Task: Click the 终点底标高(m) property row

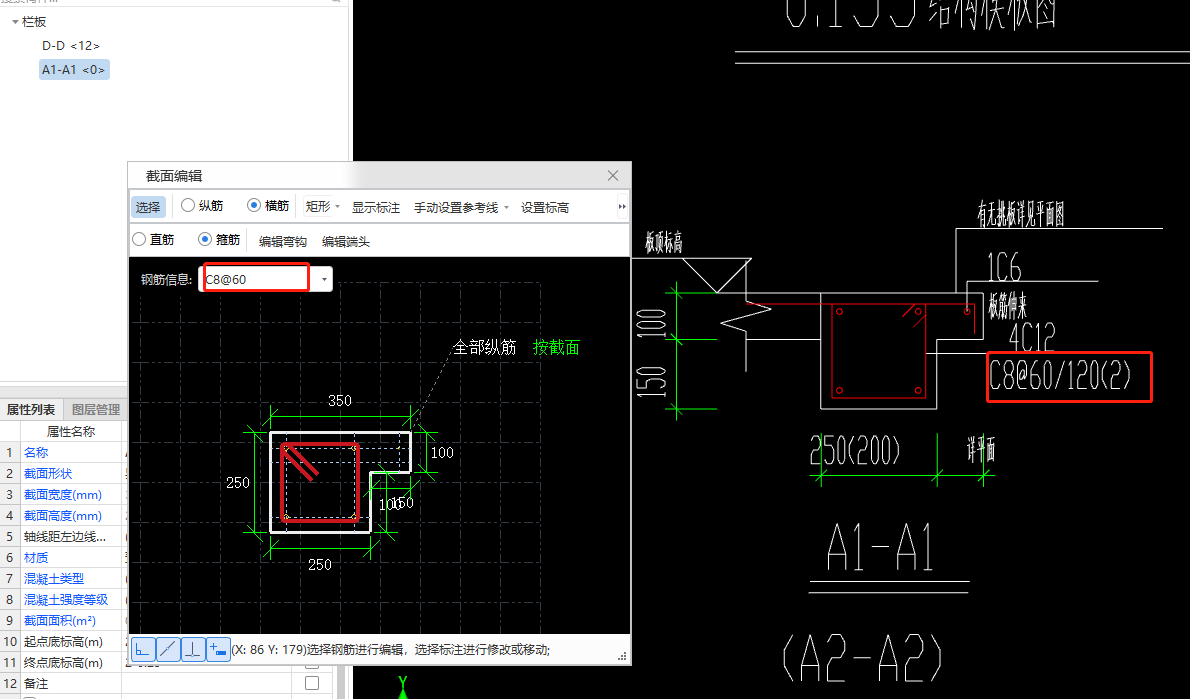Action: (71, 663)
